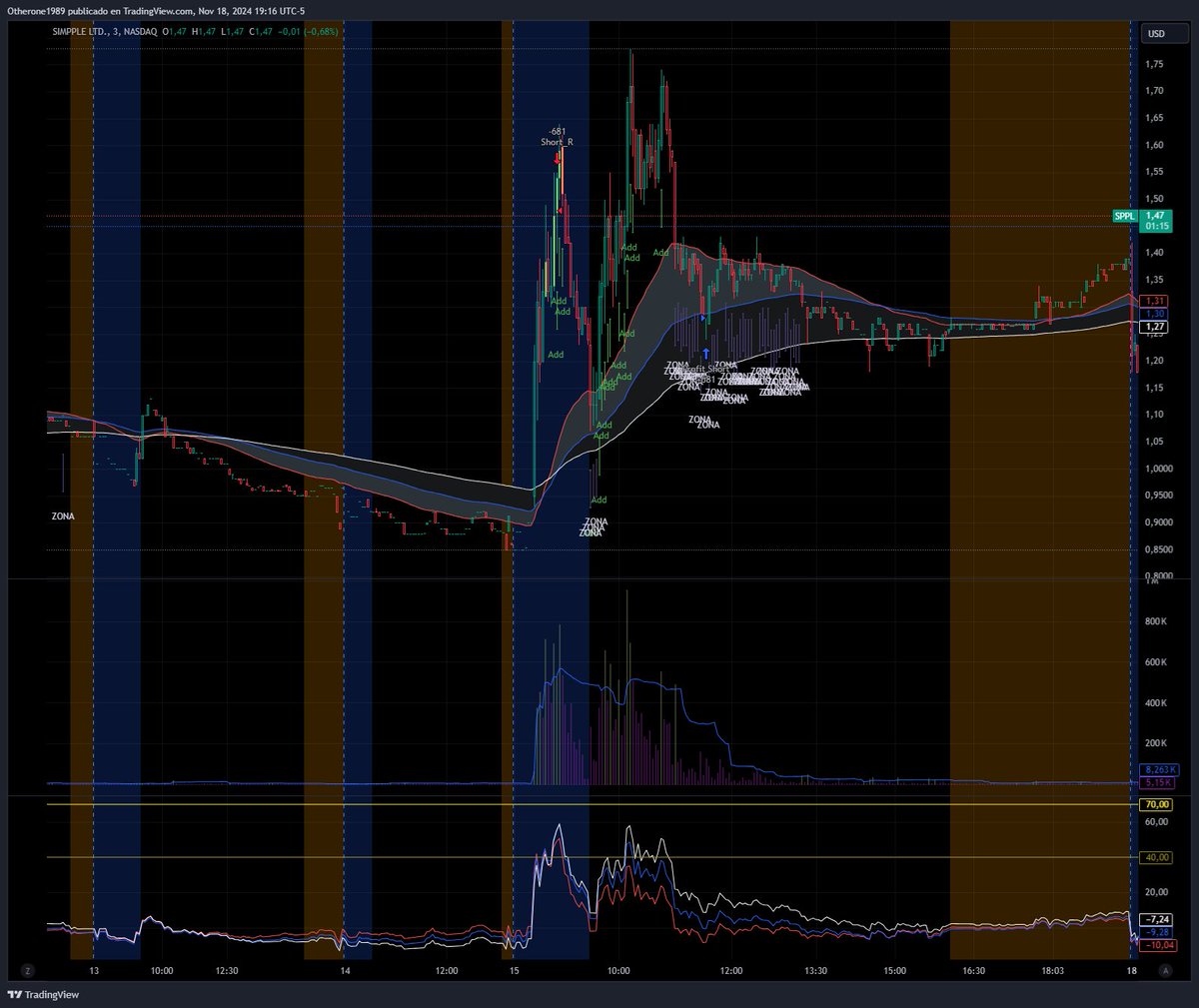Viewport: 1199px width, 1008px height.
Task: Click the white 1,27 moving average label
Action: coord(1155,327)
